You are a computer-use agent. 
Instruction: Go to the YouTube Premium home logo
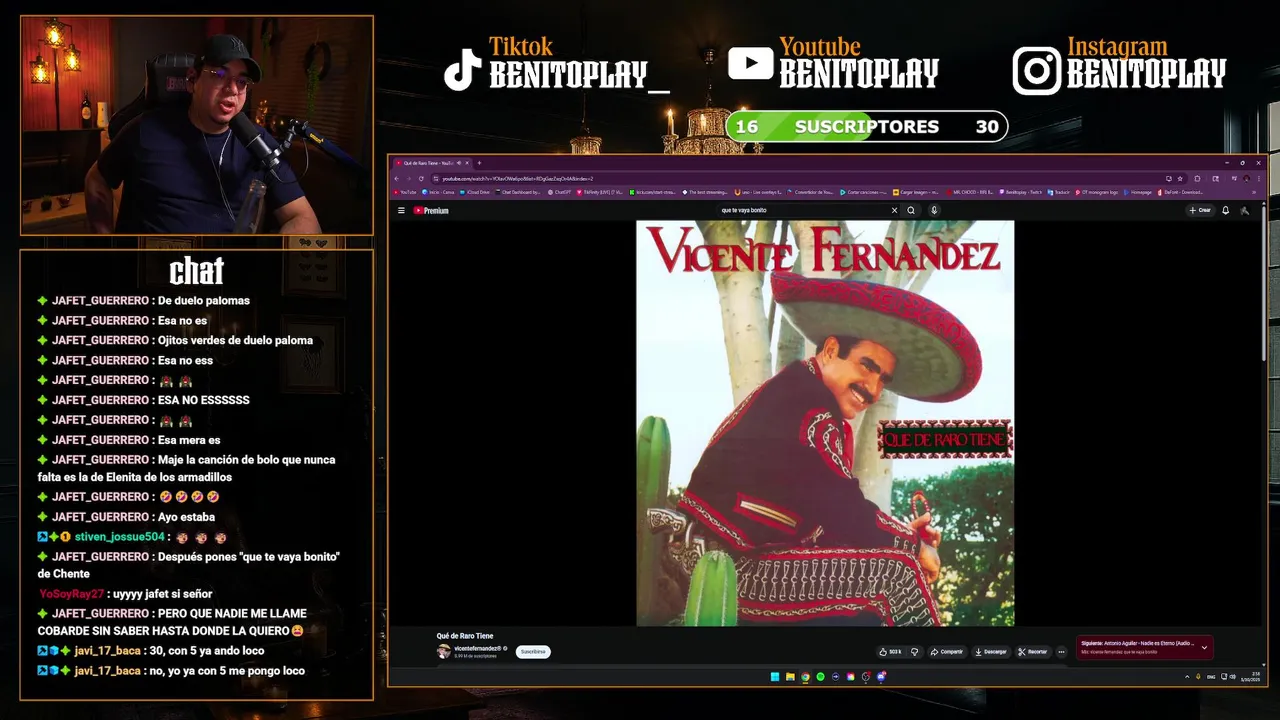click(431, 211)
